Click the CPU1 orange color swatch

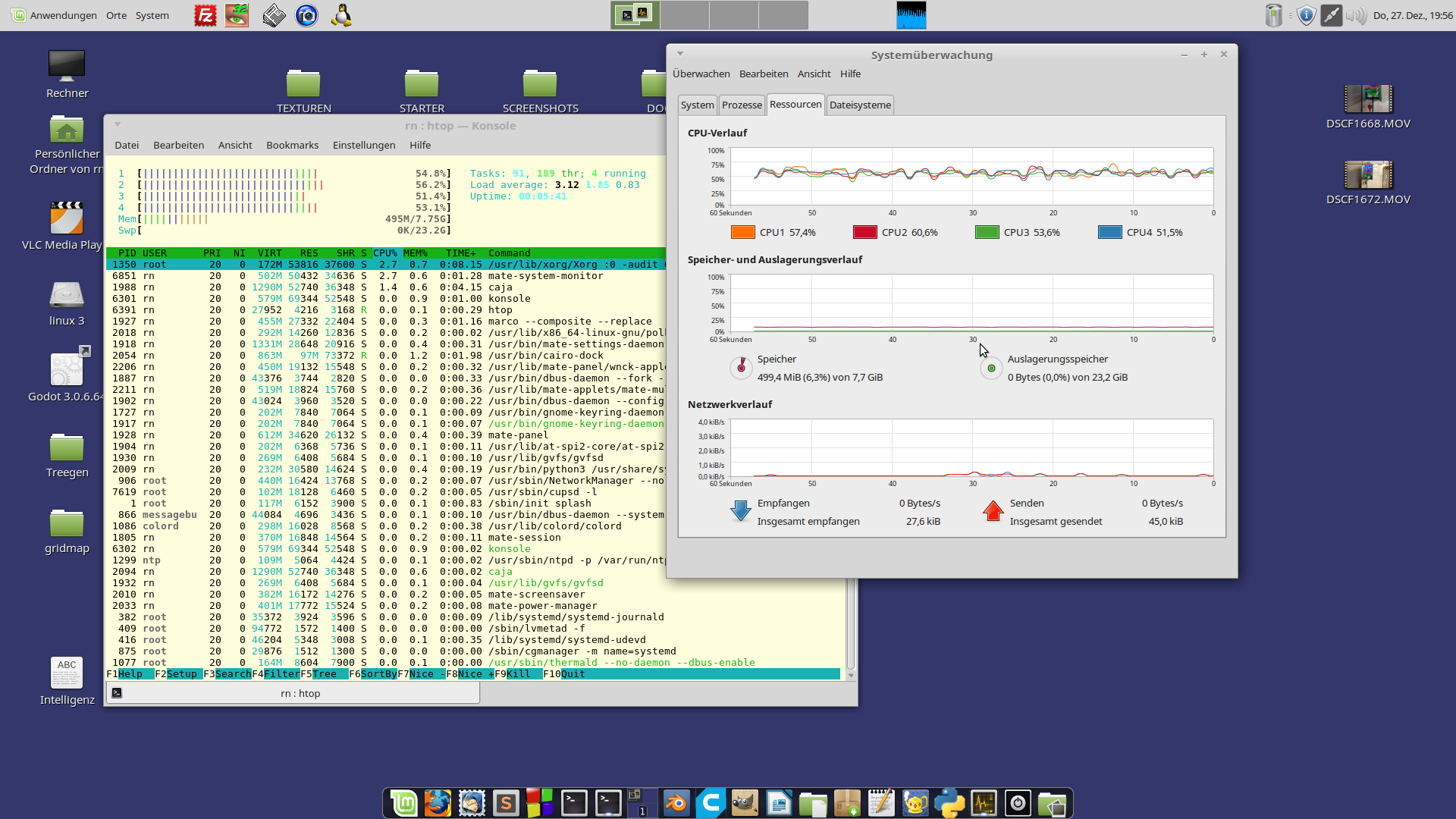[x=742, y=233]
